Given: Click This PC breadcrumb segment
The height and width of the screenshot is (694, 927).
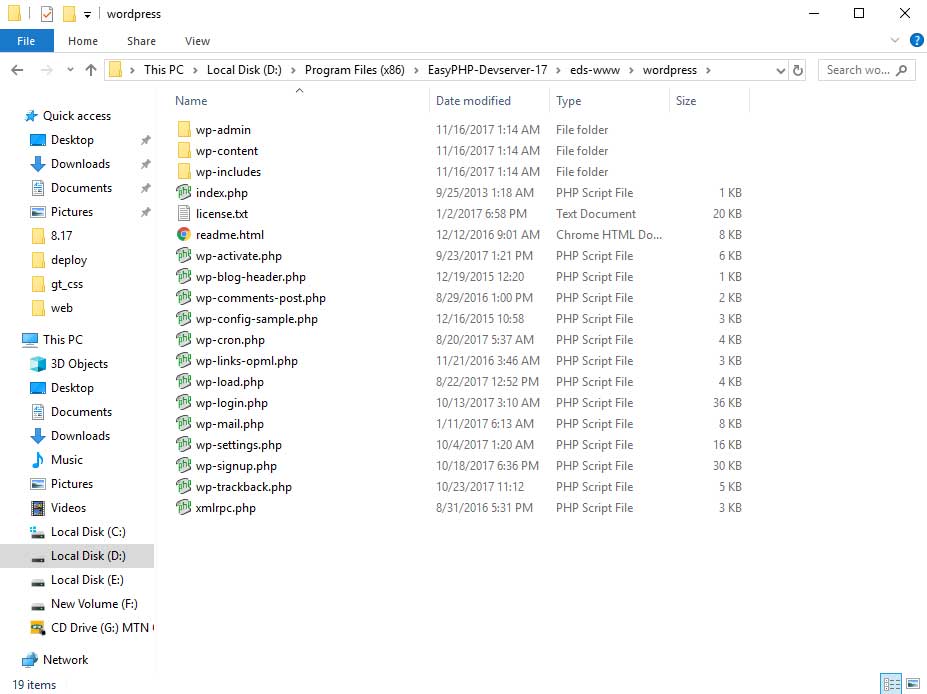Looking at the screenshot, I should click(164, 70).
